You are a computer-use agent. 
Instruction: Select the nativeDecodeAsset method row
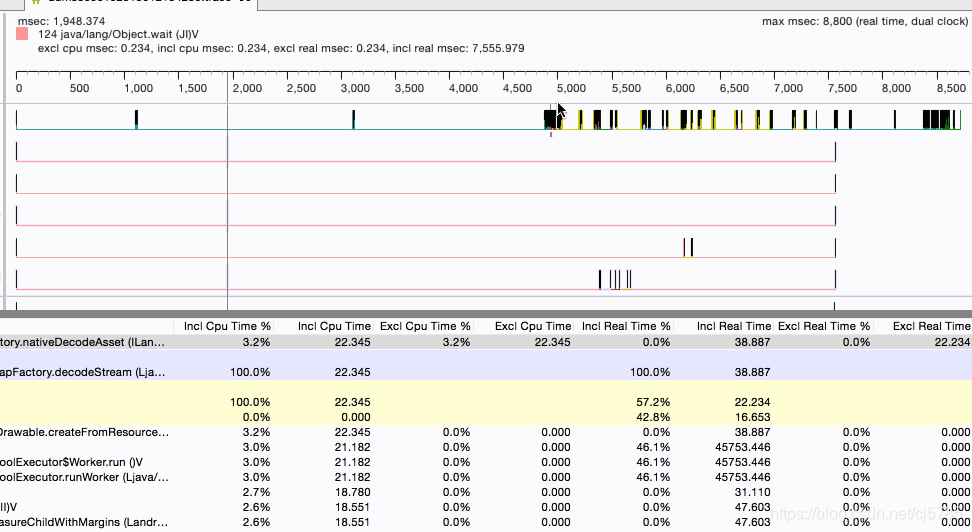tap(486, 342)
